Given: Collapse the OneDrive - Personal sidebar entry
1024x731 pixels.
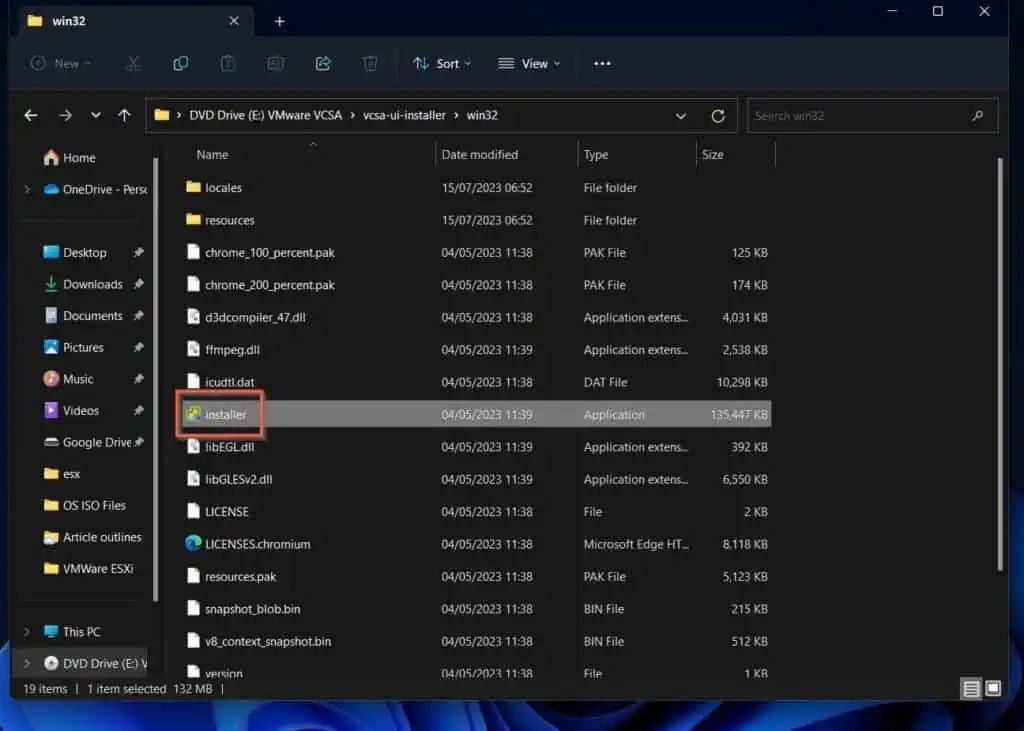Looking at the screenshot, I should [26, 189].
